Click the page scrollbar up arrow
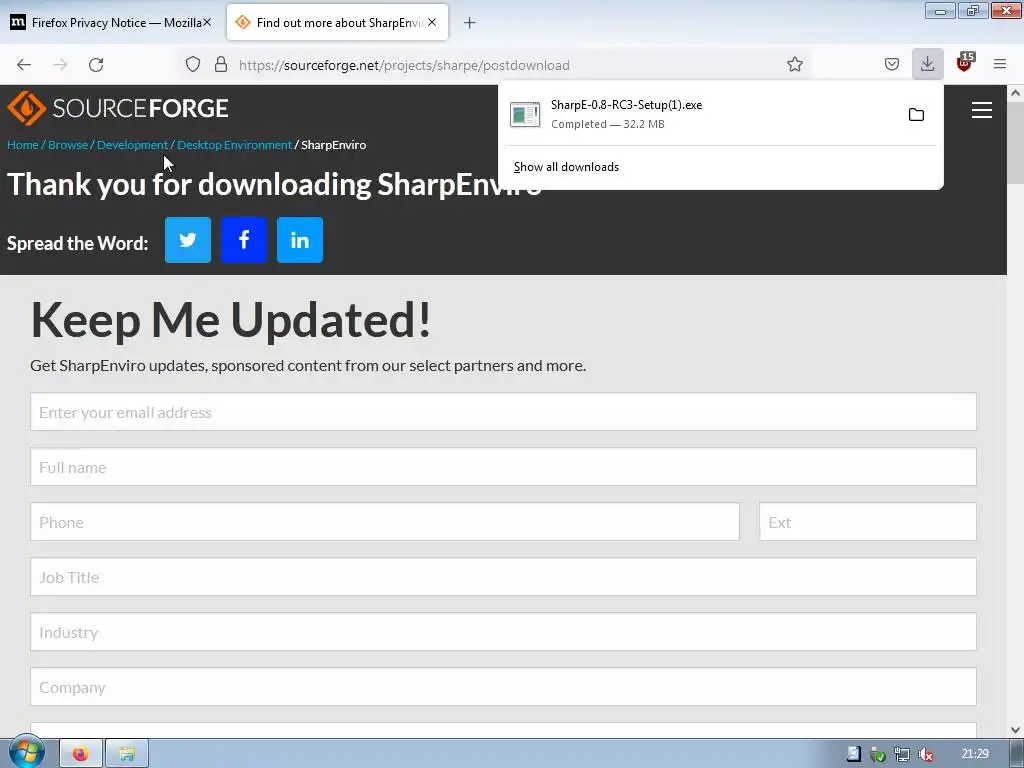Viewport: 1024px width, 768px height. point(1015,93)
